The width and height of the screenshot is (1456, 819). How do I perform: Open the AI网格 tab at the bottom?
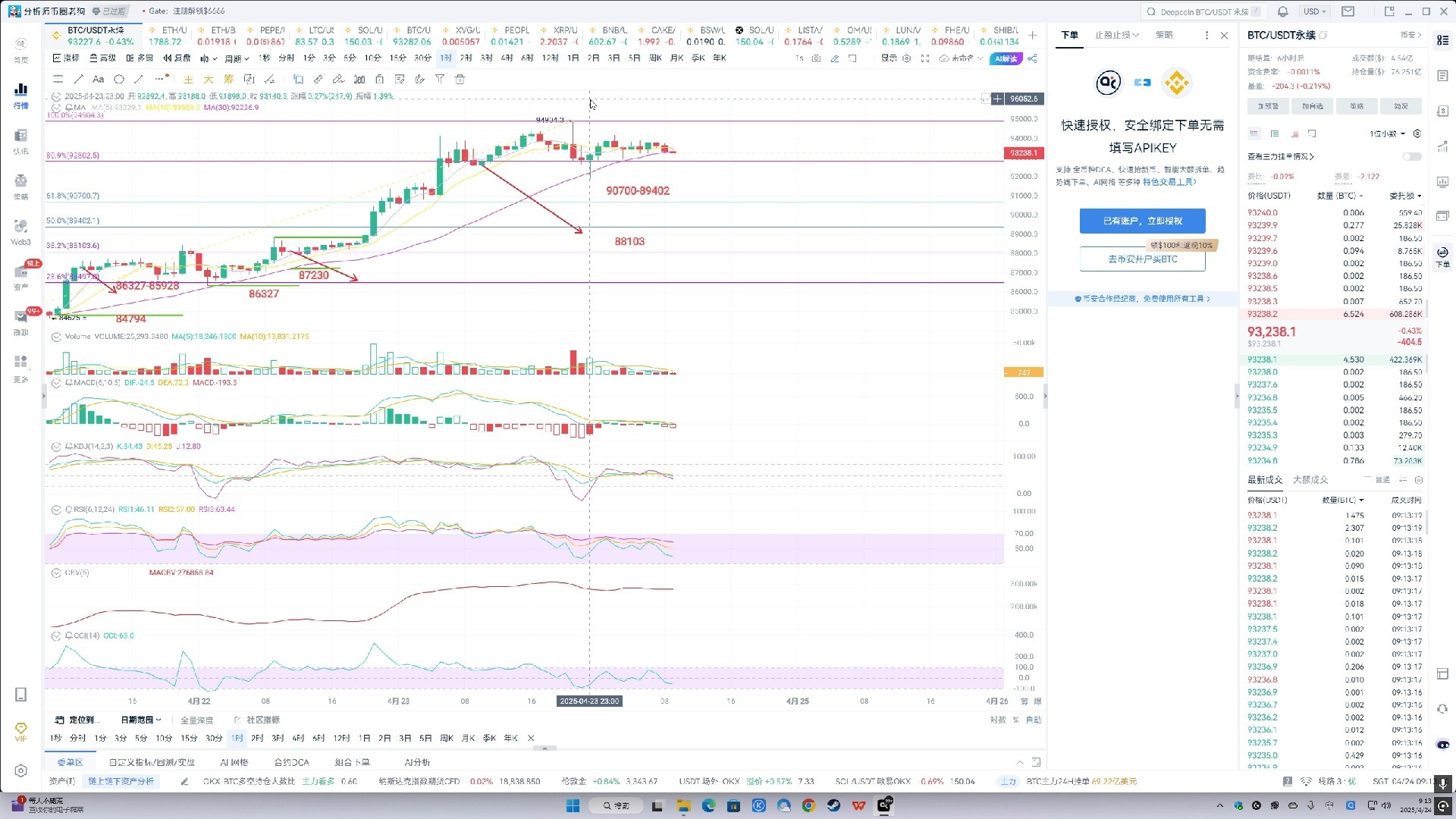click(x=234, y=762)
